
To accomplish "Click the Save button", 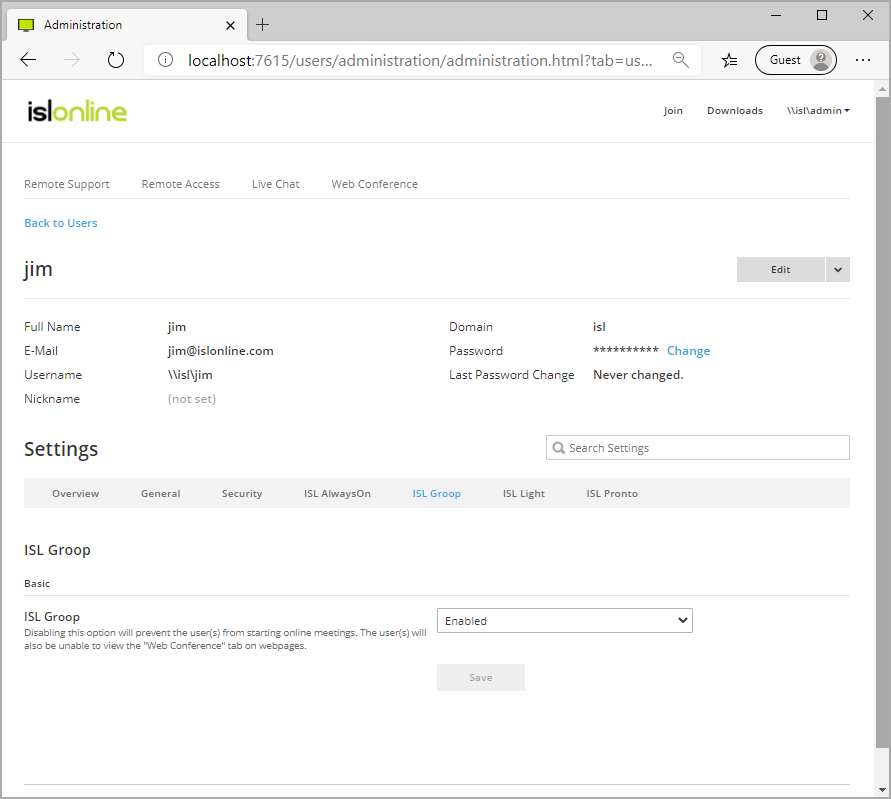I will coord(481,677).
